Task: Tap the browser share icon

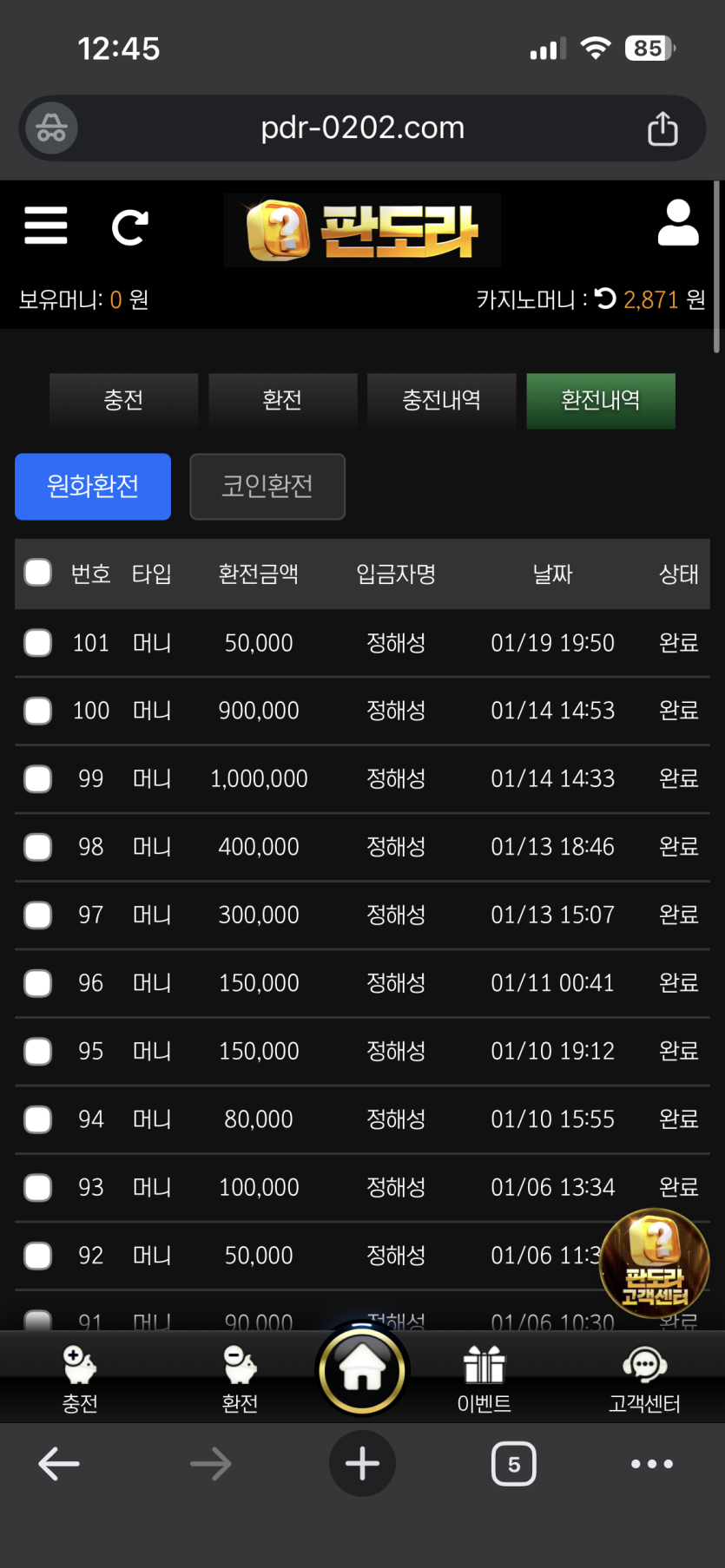Action: (662, 129)
